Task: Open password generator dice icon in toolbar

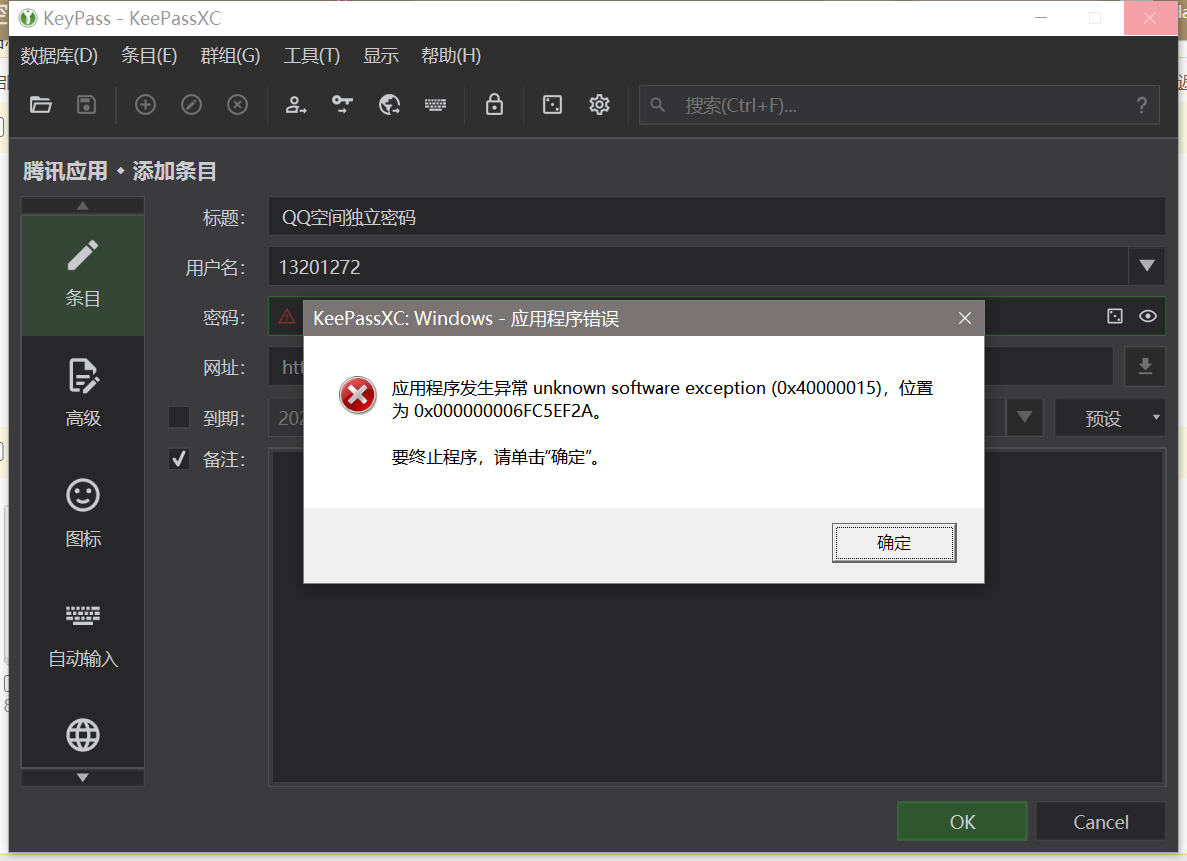Action: [553, 105]
